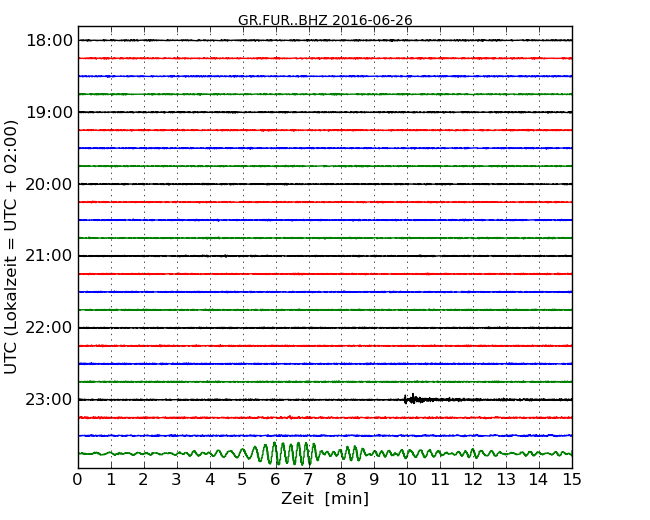
Task: Click the small bump on the red trace below 23:00
Action: 290,417
